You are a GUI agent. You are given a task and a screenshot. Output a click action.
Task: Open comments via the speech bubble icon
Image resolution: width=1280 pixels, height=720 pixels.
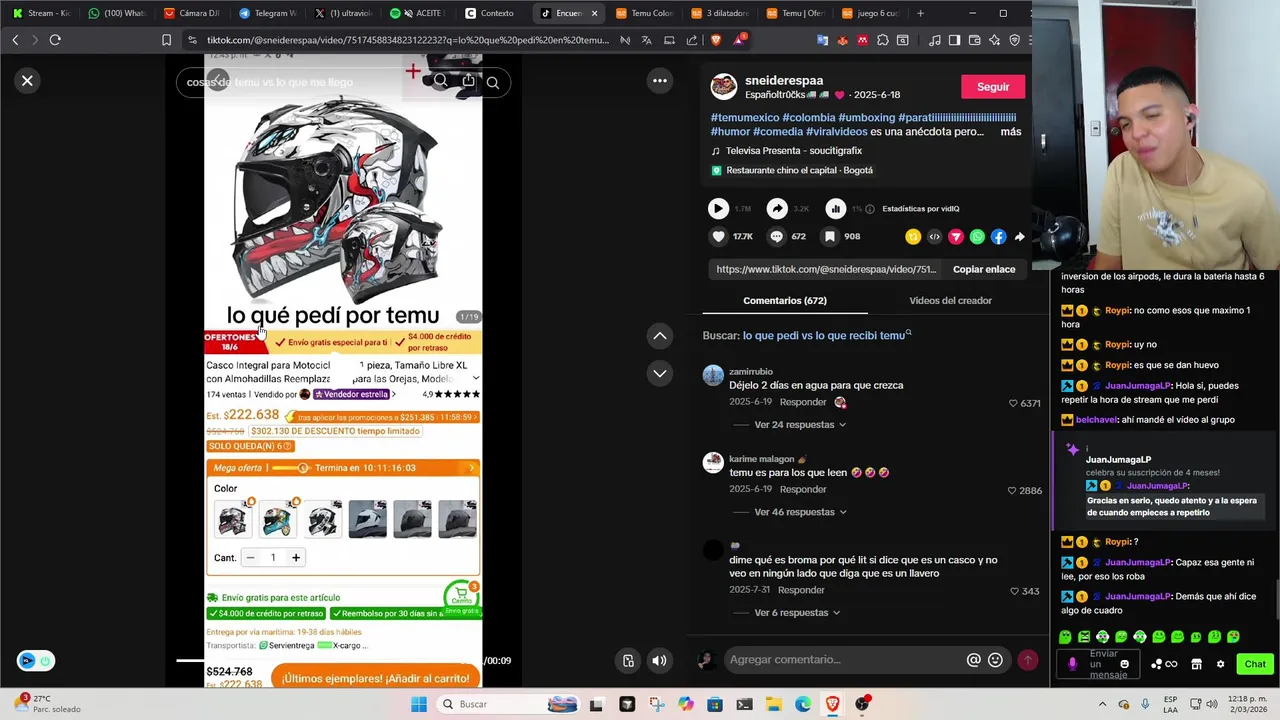coord(776,236)
